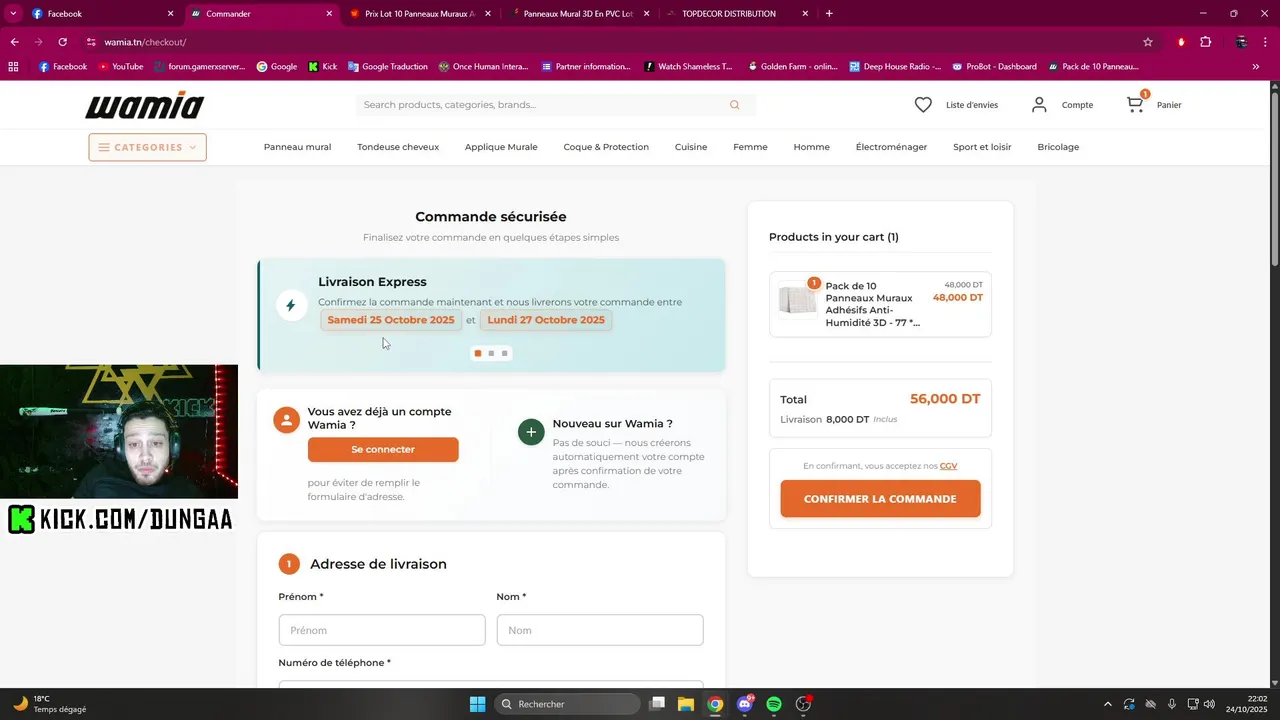Click the Prénom input field
Viewport: 1280px width, 720px height.
(x=382, y=630)
